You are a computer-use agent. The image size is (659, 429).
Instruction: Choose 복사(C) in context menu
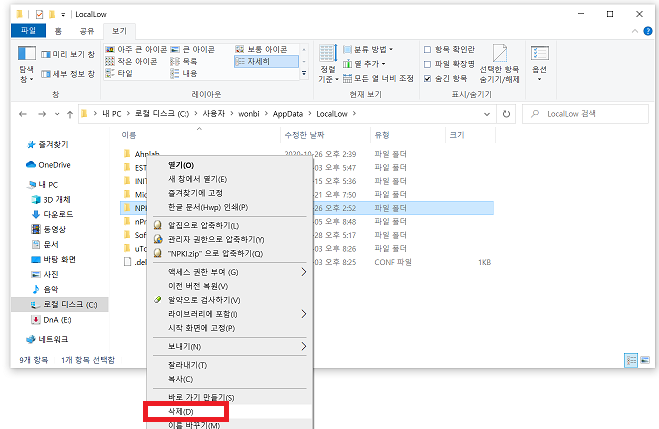pos(230,379)
